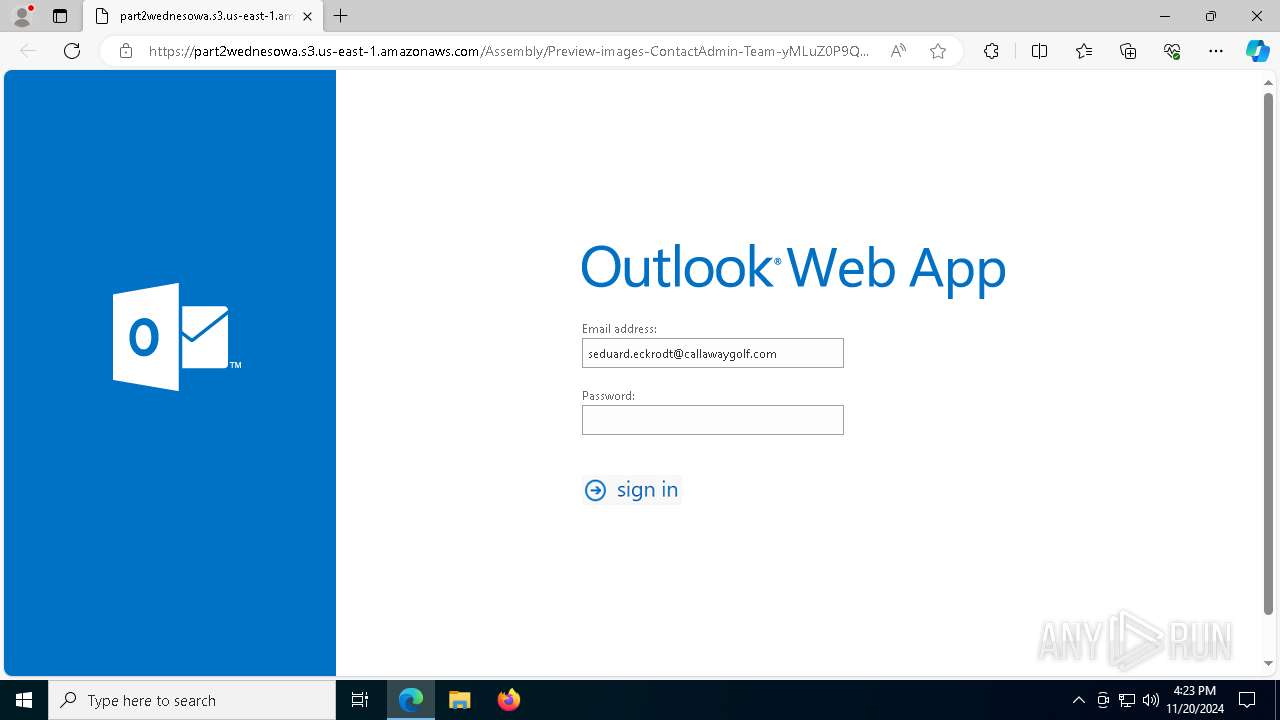This screenshot has height=720, width=1280.
Task: Open the Windows Start menu
Action: click(24, 700)
